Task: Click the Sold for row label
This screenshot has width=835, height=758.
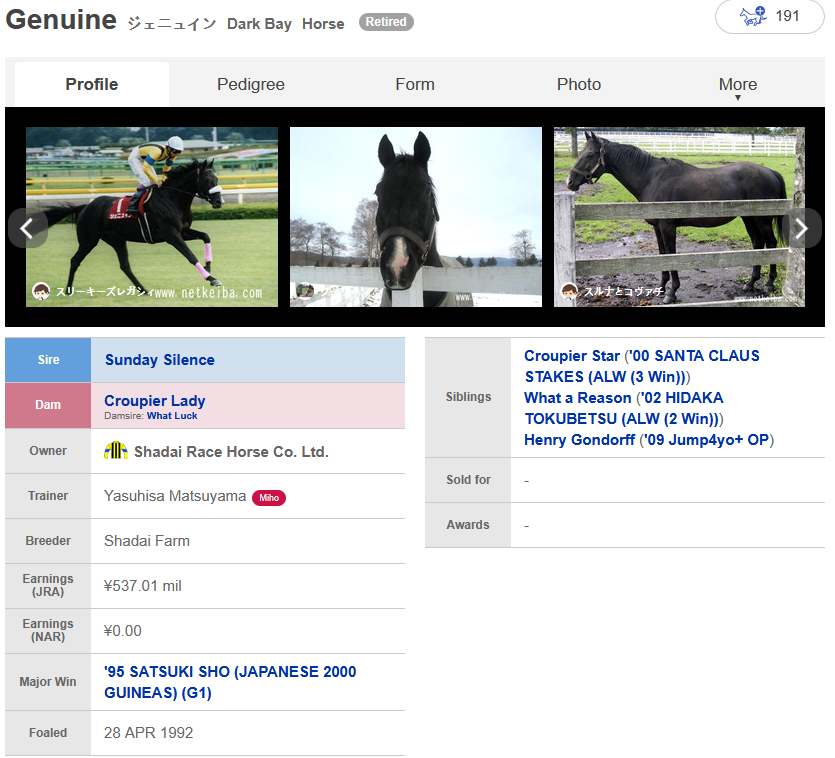Action: [468, 480]
